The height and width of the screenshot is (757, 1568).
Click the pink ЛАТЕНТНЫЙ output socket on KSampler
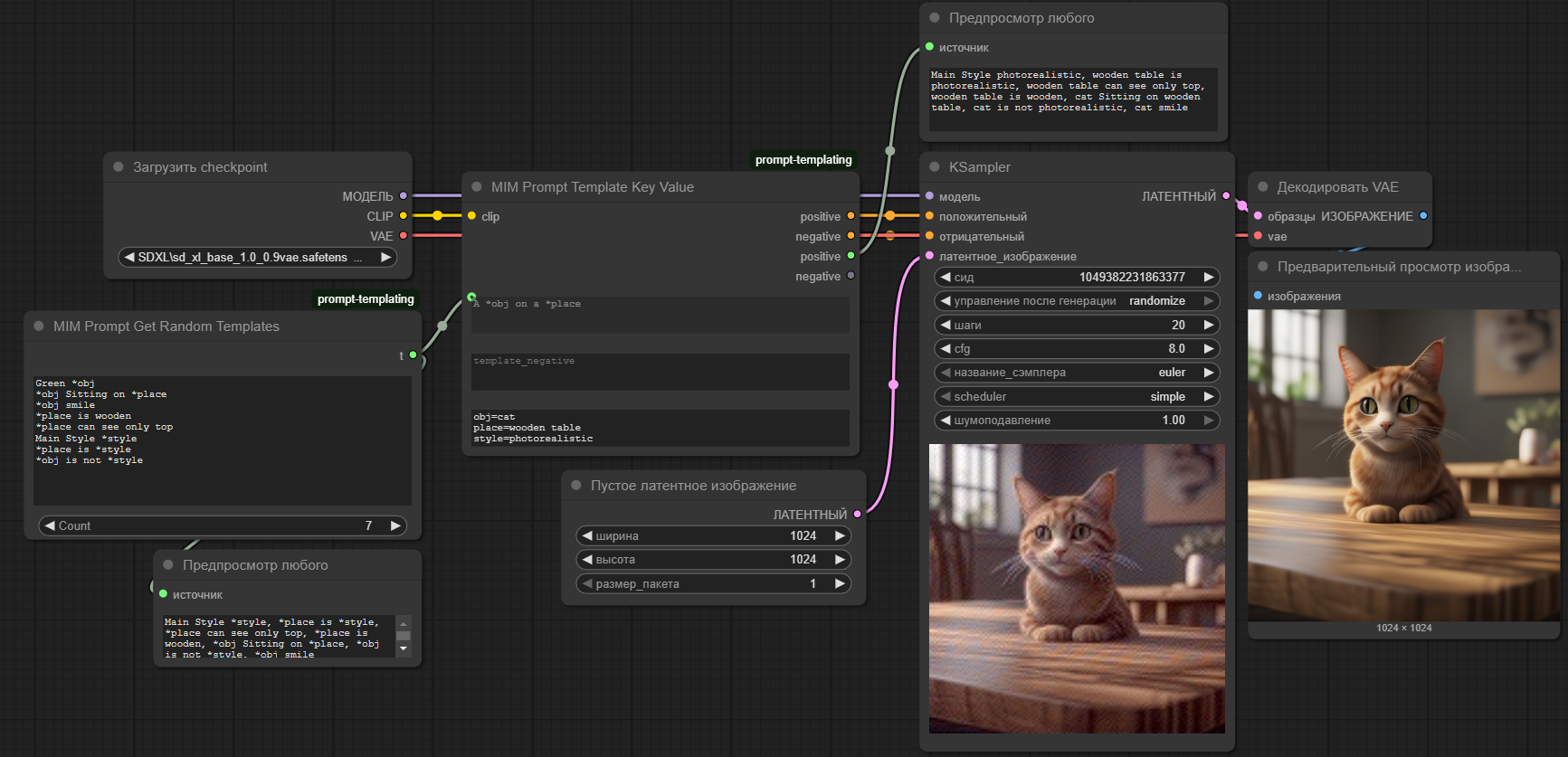pos(1226,196)
